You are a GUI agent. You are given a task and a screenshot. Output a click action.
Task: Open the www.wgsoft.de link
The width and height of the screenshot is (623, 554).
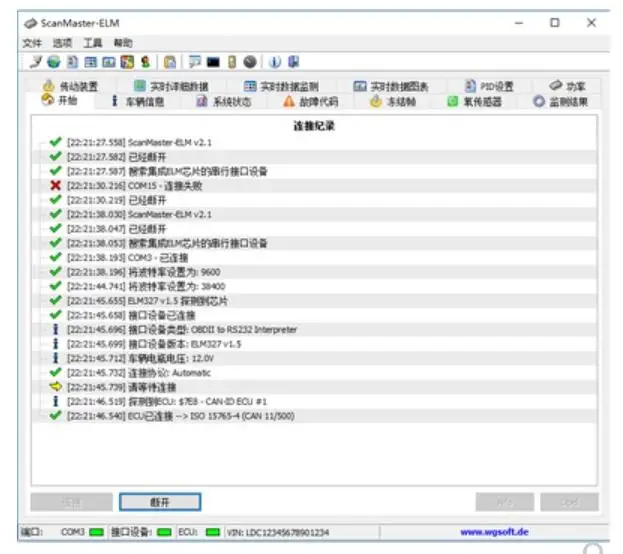(x=494, y=532)
